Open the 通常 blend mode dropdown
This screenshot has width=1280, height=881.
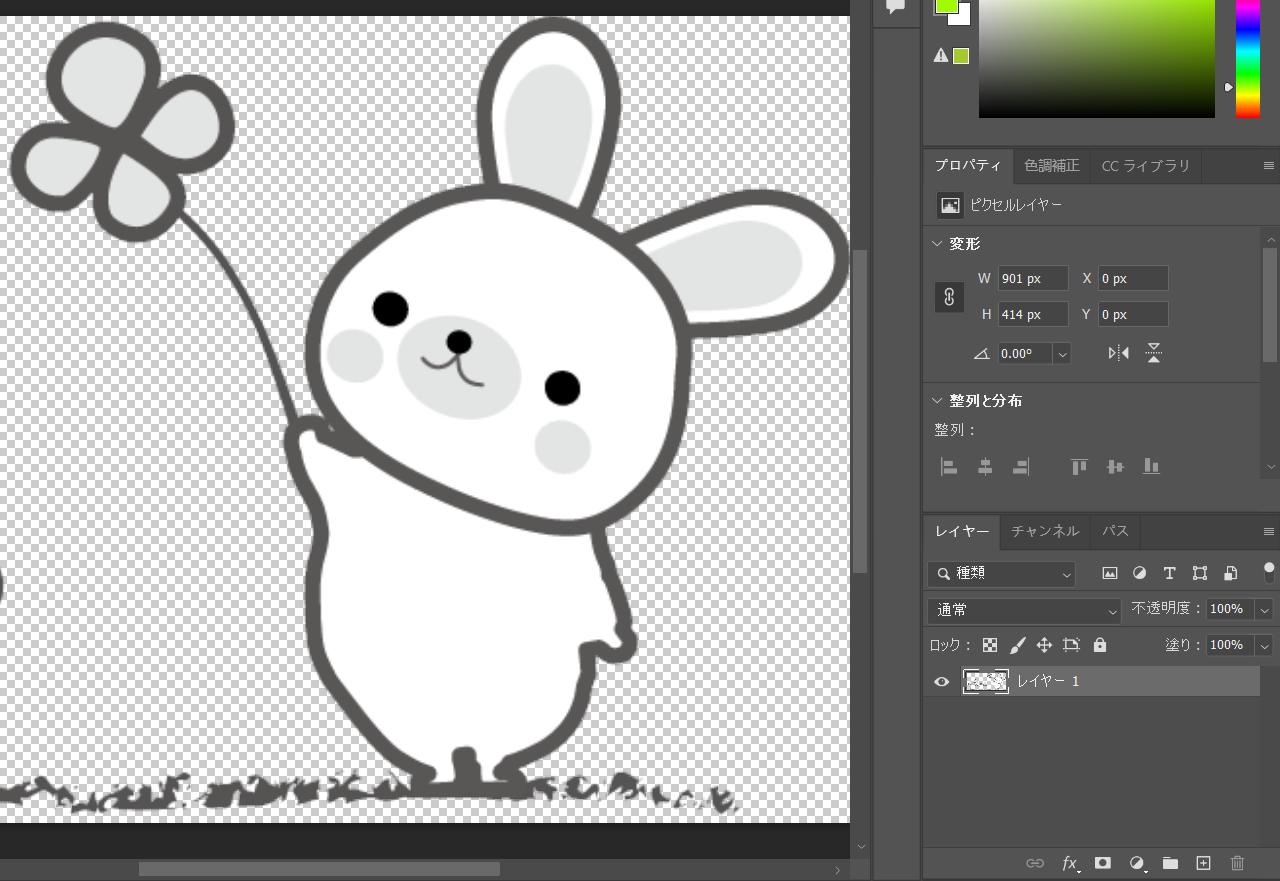(x=1024, y=610)
